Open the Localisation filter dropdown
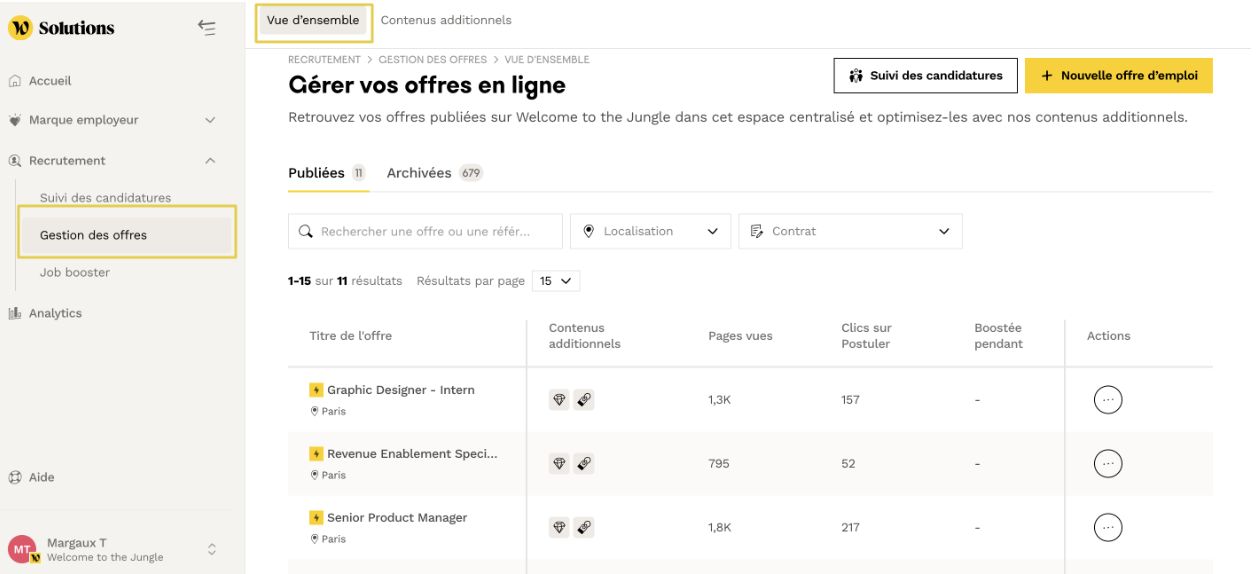This screenshot has height=574, width=1256. coord(650,231)
